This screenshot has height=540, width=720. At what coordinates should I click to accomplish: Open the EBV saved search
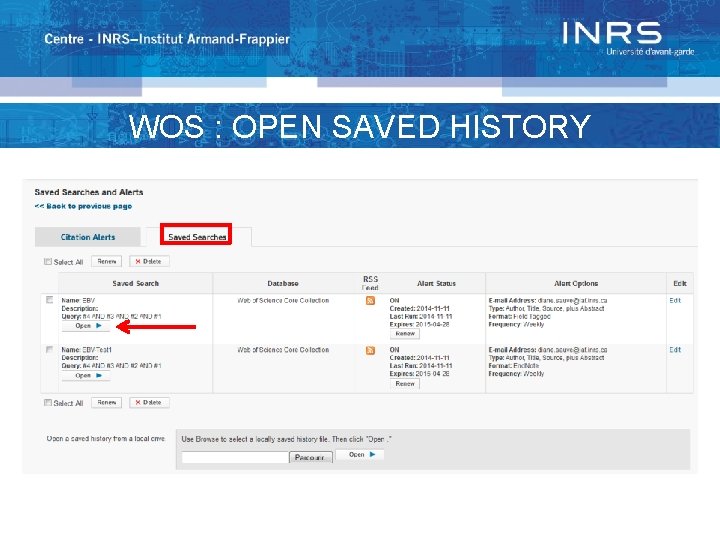point(87,326)
